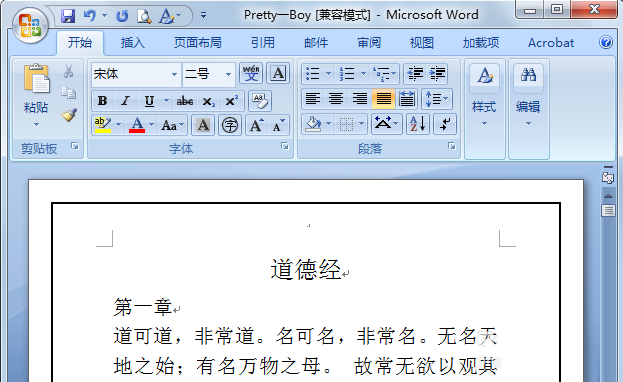The image size is (623, 382).
Task: Toggle superscript formatting
Action: point(232,101)
